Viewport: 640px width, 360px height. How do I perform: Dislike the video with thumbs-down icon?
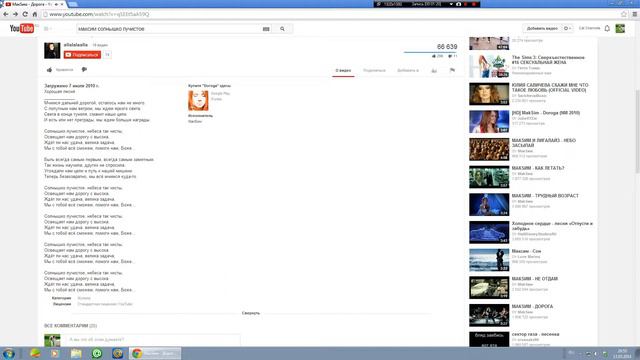[84, 70]
